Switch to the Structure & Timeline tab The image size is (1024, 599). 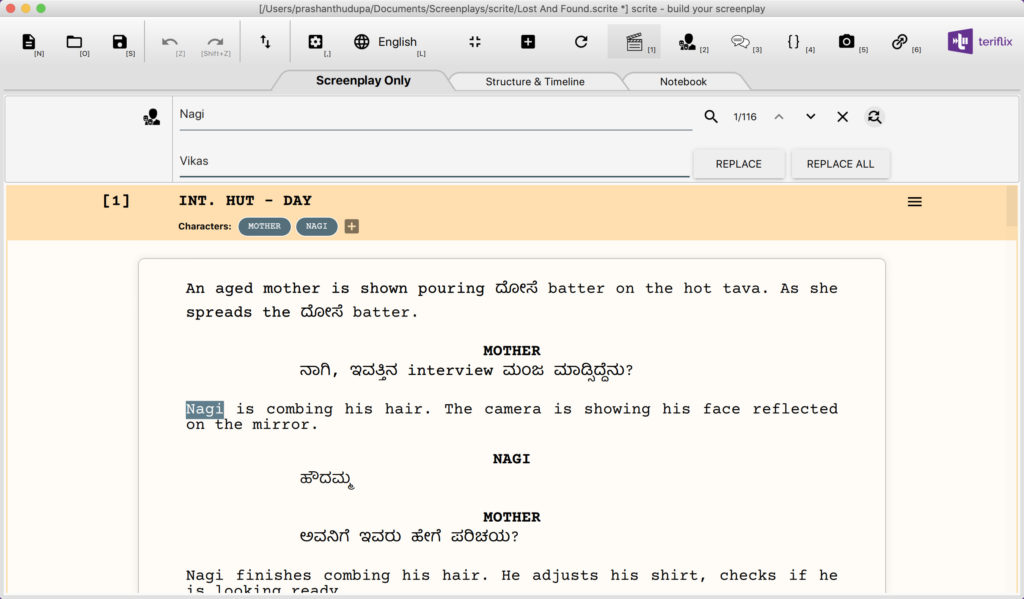pos(535,81)
